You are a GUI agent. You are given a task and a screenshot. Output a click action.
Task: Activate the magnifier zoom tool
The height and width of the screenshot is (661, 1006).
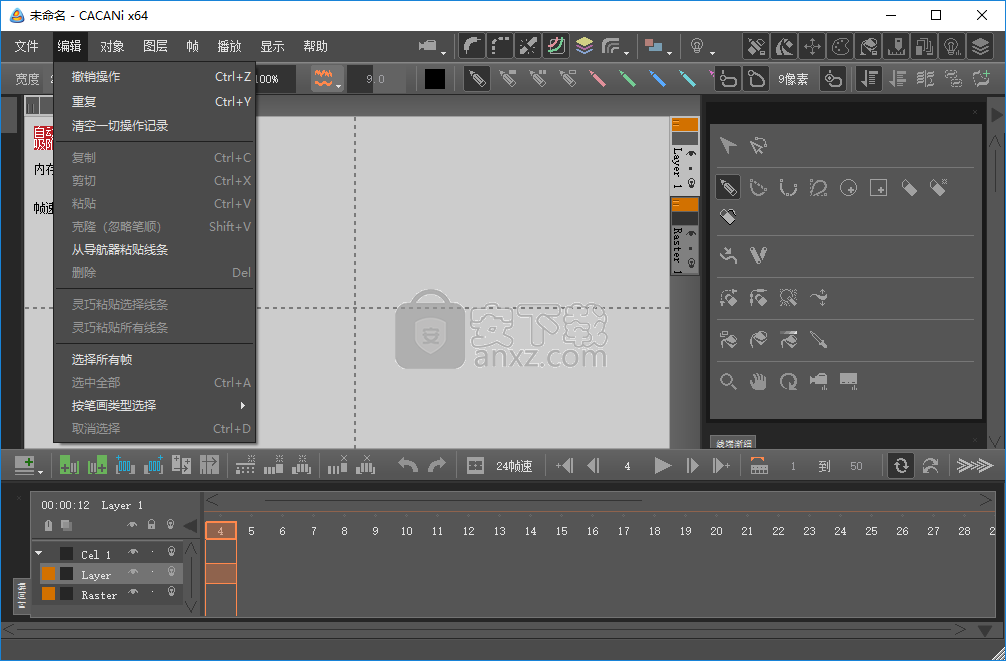728,382
